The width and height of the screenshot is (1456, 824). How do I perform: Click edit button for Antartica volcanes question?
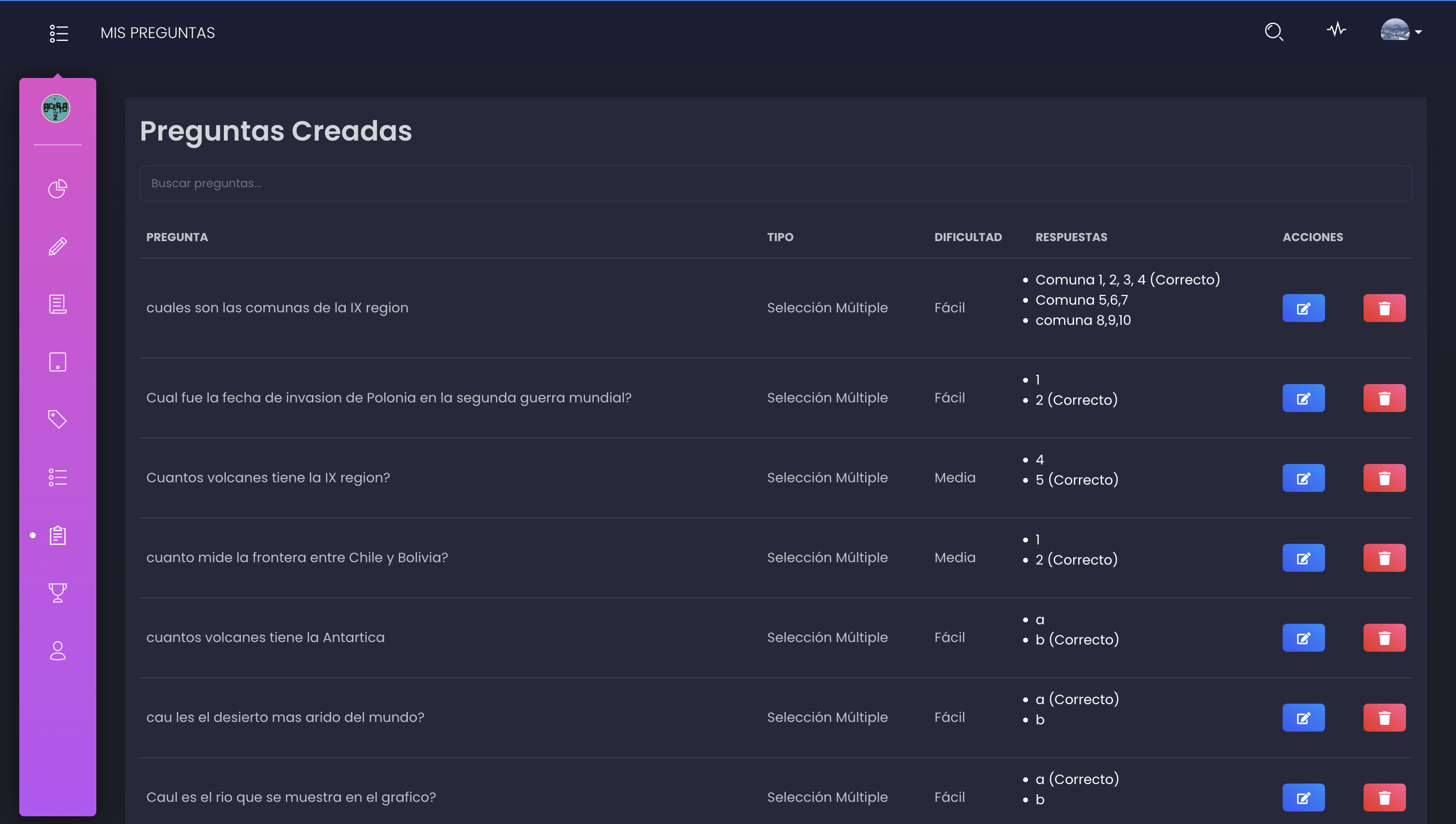click(x=1303, y=637)
